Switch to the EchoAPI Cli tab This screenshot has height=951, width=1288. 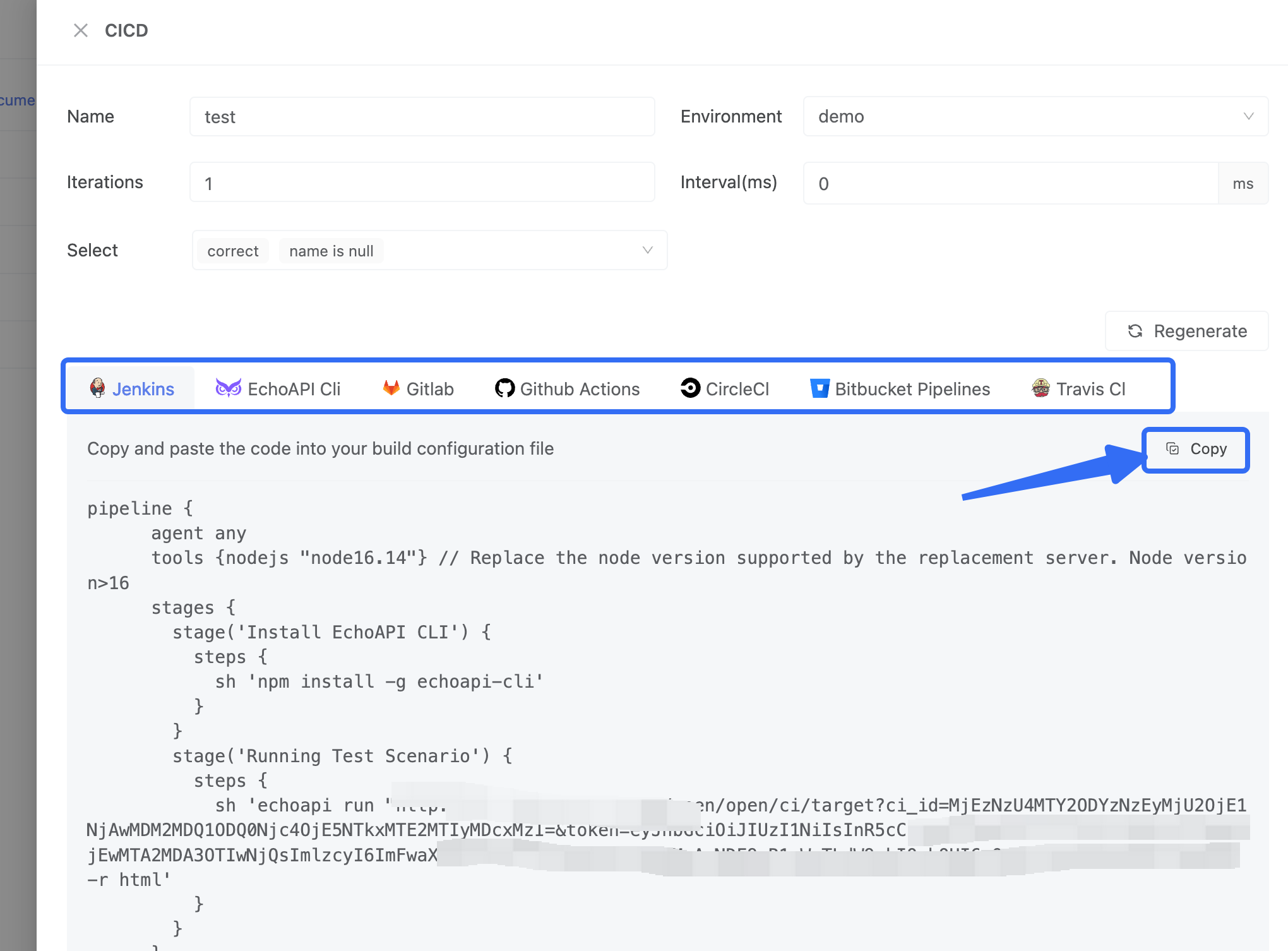[278, 389]
